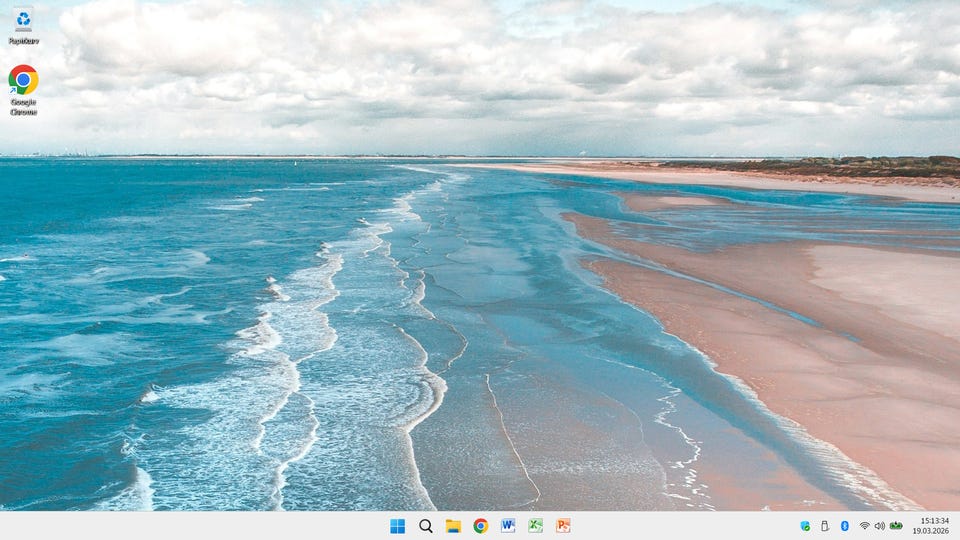Launch Microsoft Word from the taskbar
The width and height of the screenshot is (960, 540).
pos(508,526)
